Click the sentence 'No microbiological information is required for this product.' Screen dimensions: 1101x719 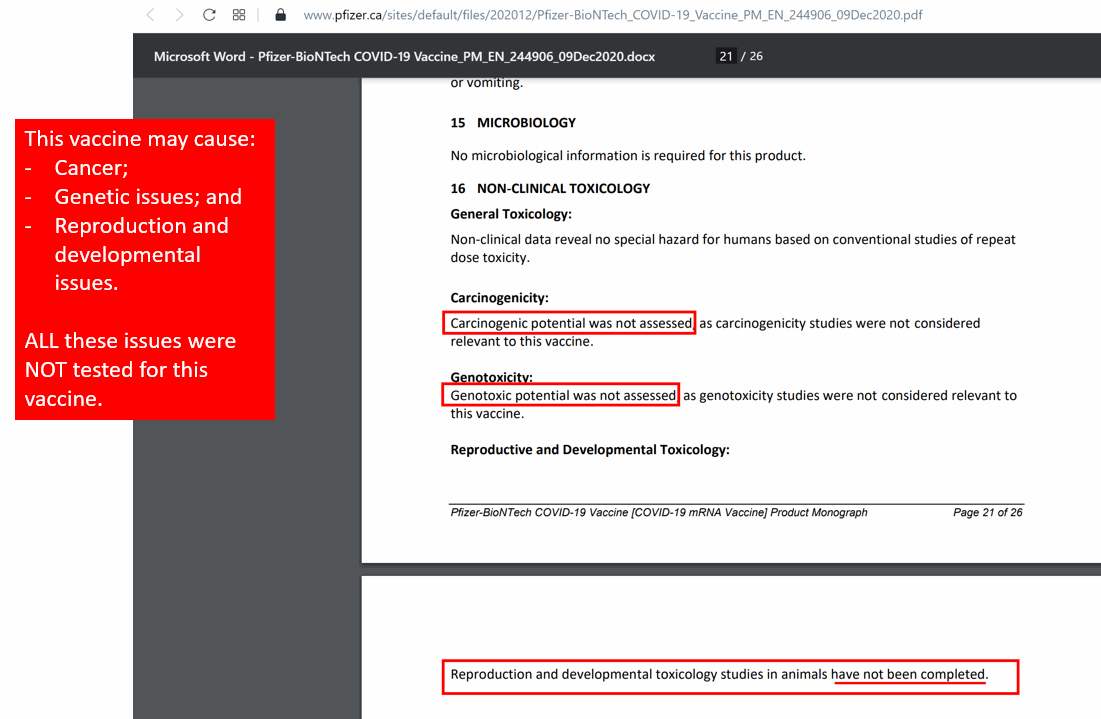[x=628, y=156]
